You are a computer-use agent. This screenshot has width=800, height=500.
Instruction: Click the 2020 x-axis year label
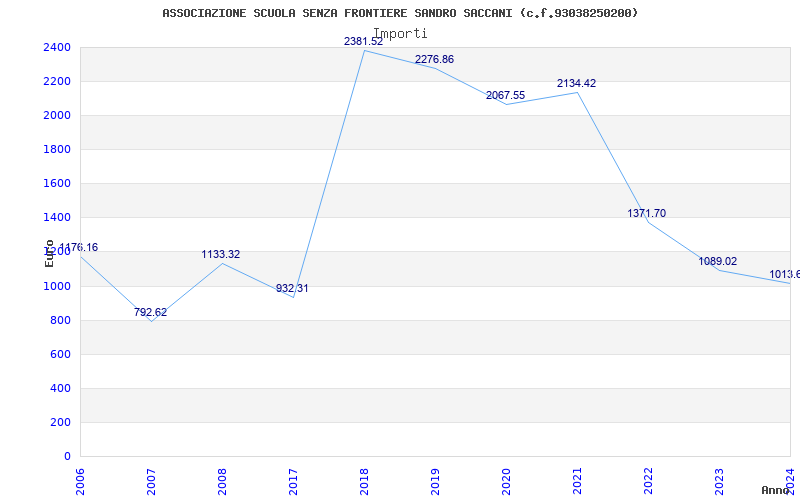pos(506,481)
